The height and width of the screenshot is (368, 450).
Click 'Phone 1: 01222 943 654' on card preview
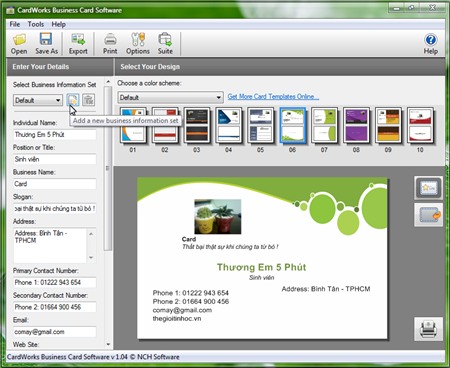(191, 293)
